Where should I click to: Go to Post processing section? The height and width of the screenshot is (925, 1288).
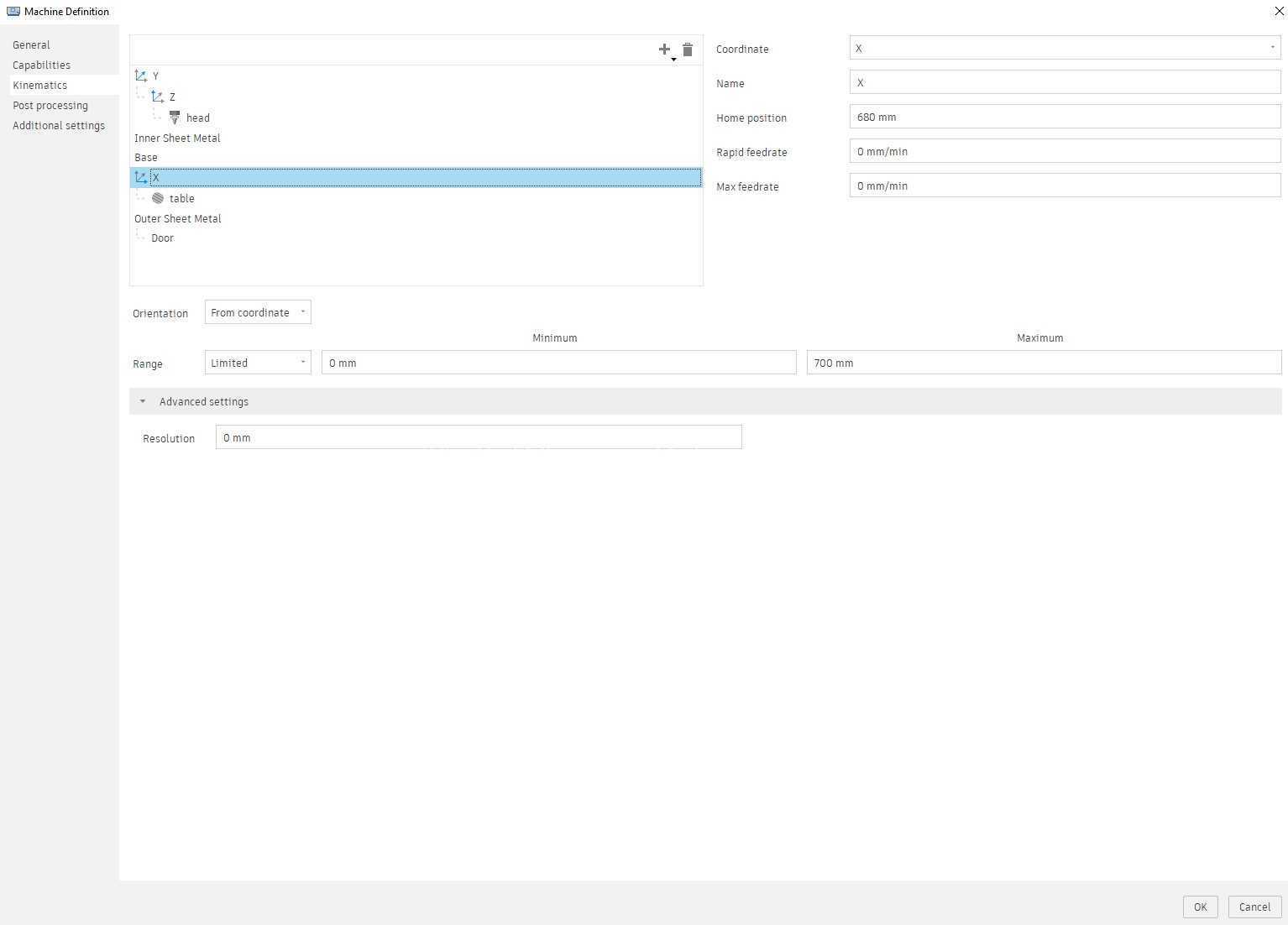click(x=50, y=105)
